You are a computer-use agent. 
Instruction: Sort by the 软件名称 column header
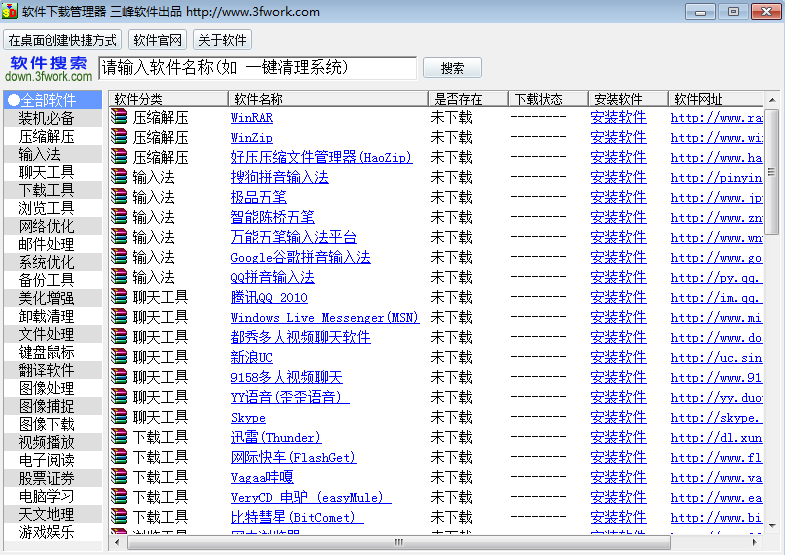328,99
